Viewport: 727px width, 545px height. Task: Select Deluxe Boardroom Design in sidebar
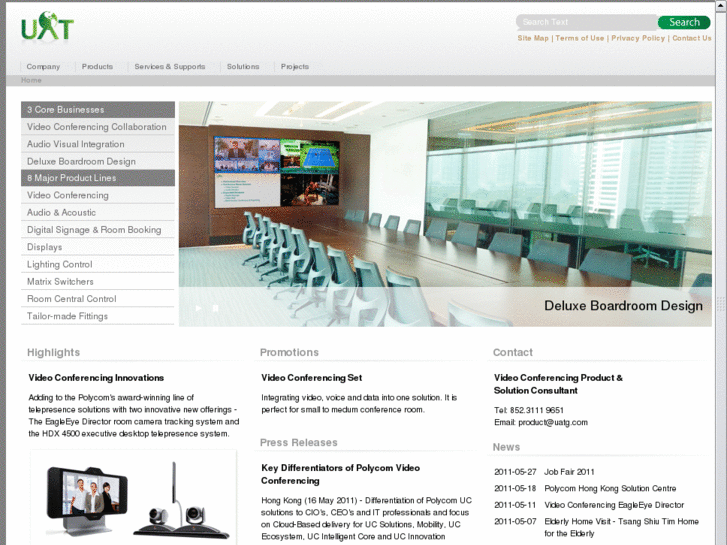98,161
